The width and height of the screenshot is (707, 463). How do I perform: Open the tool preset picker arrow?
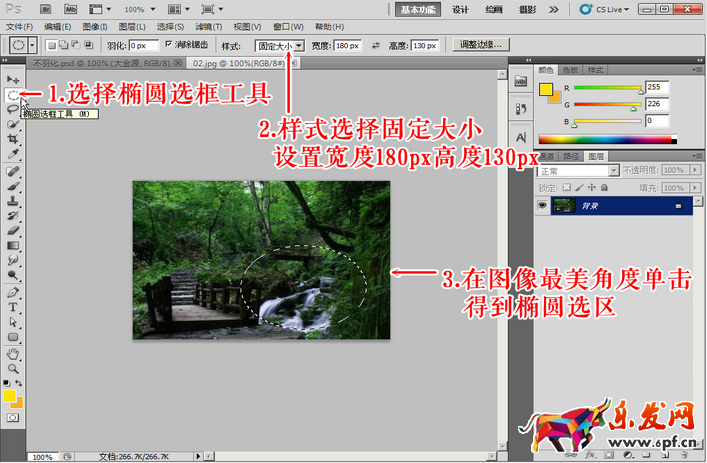tap(32, 45)
